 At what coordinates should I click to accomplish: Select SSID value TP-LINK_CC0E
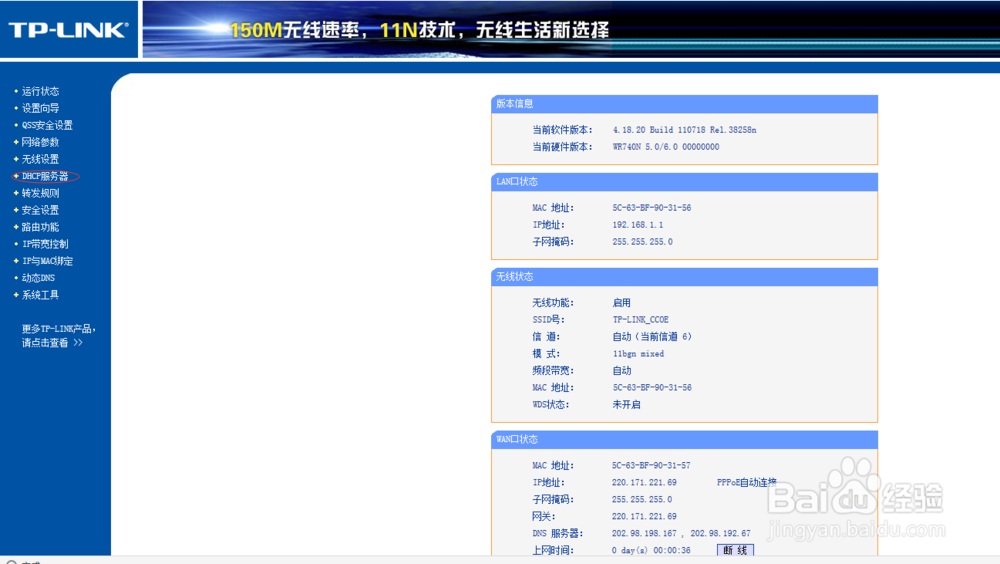[x=640, y=320]
